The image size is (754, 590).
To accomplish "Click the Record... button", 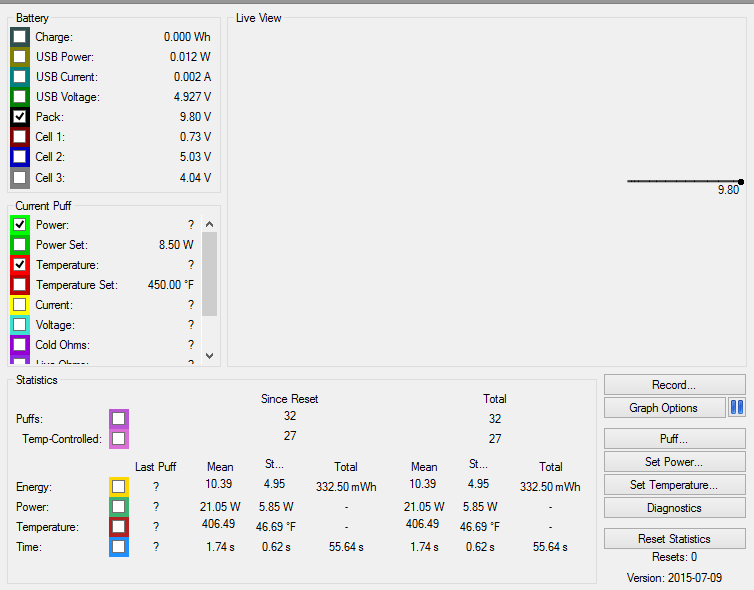I will pyautogui.click(x=674, y=385).
